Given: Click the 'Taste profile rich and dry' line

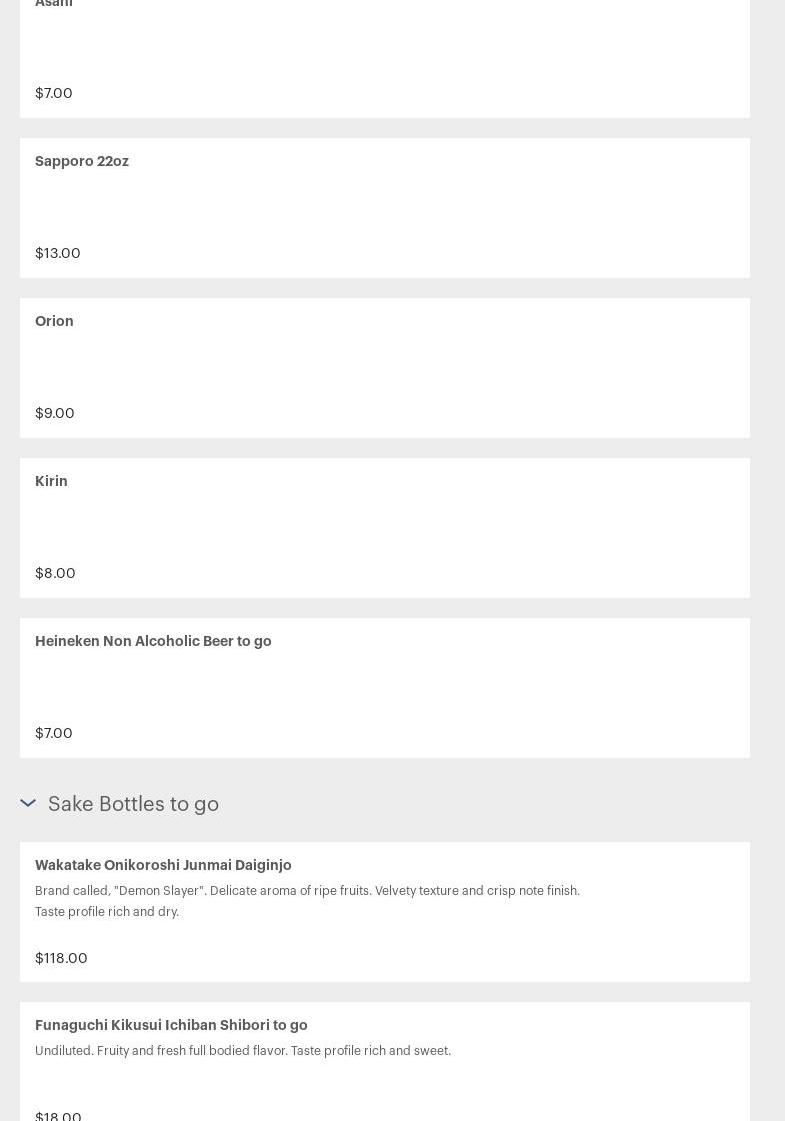Looking at the screenshot, I should [x=107, y=912].
